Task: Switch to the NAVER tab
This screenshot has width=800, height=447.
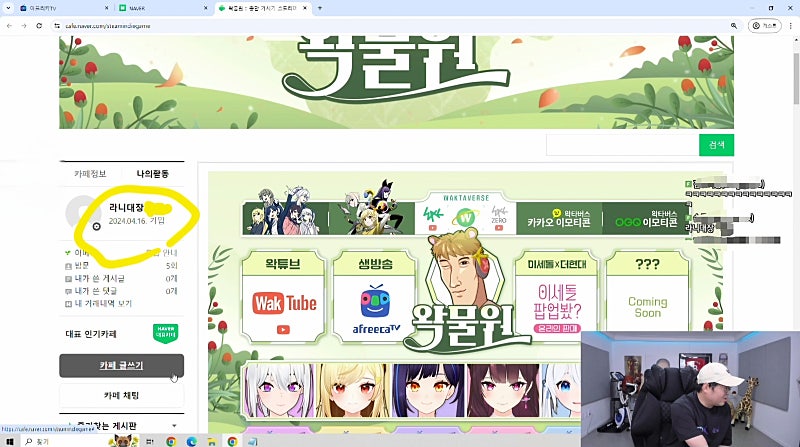Action: click(x=162, y=8)
